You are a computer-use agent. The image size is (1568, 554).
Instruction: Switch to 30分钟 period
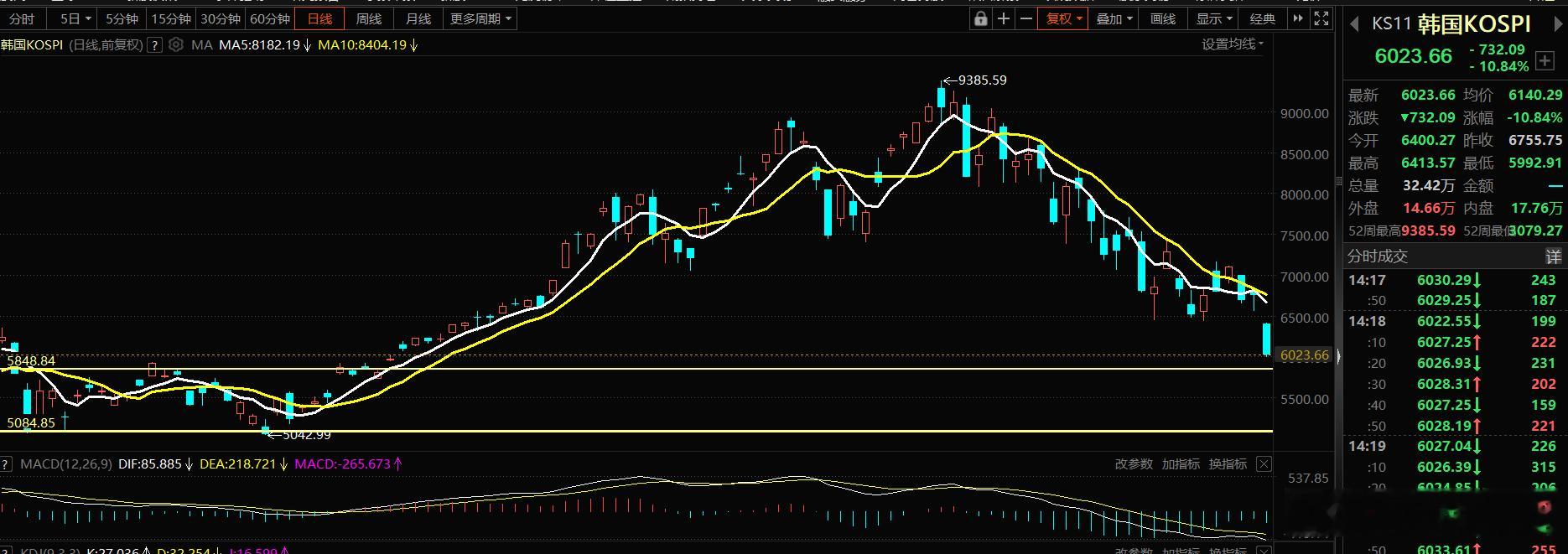[x=220, y=18]
